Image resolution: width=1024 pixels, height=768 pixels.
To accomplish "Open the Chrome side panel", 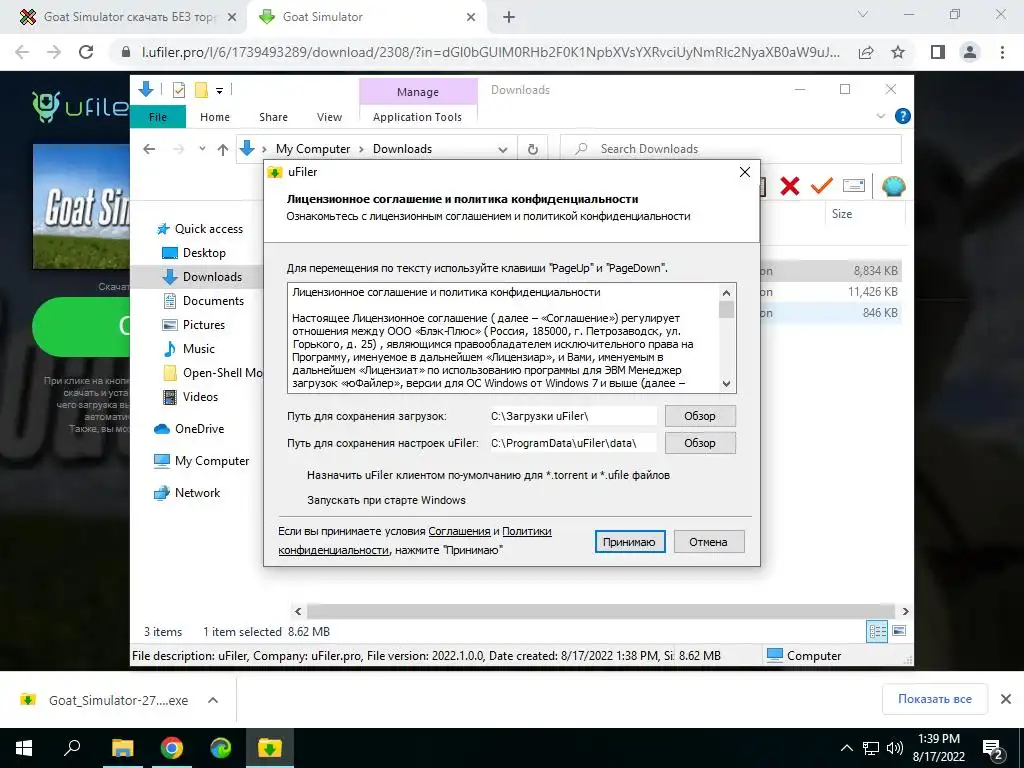I will 938,52.
